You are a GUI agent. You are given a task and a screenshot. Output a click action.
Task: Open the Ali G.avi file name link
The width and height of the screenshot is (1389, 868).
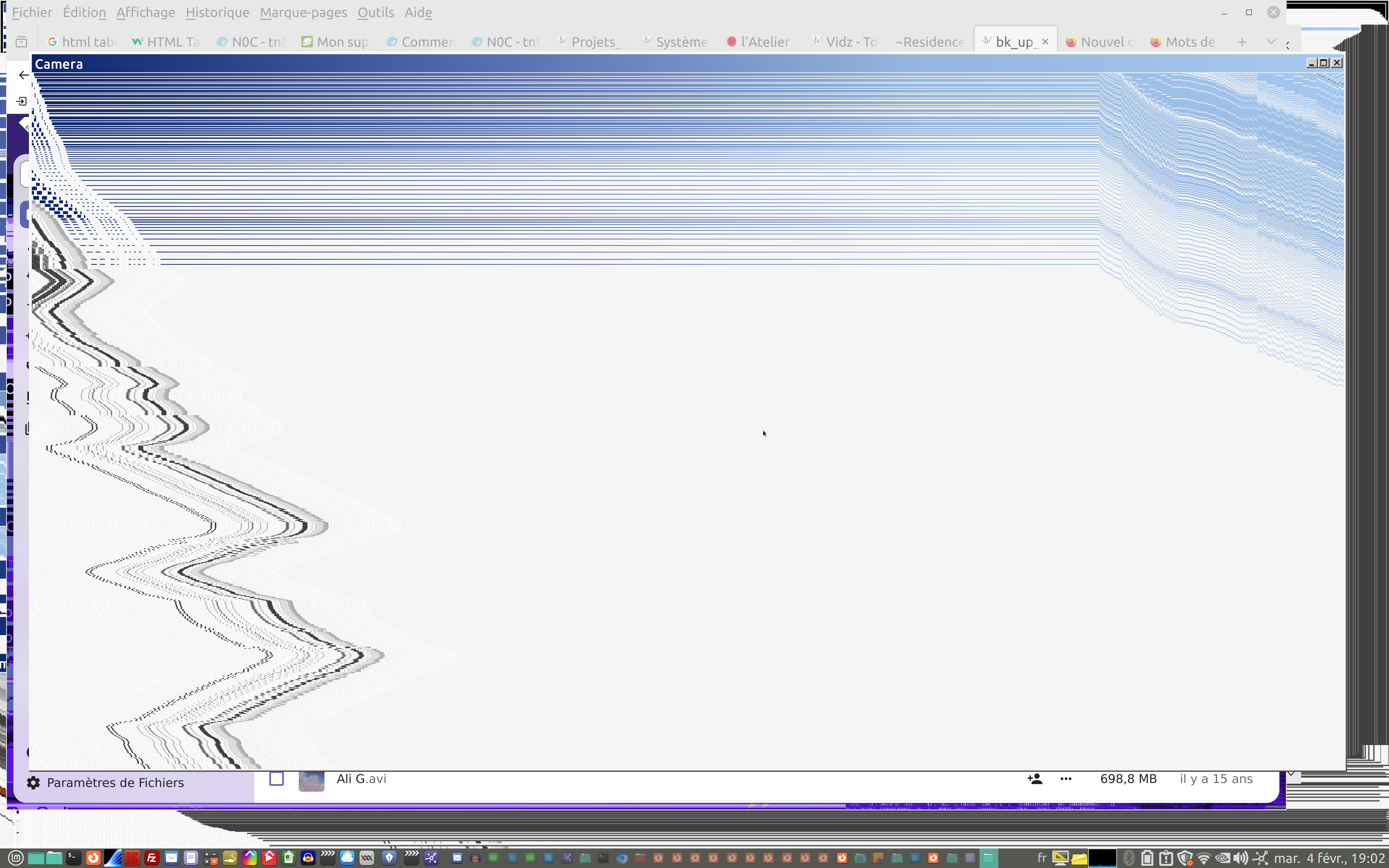click(x=361, y=779)
